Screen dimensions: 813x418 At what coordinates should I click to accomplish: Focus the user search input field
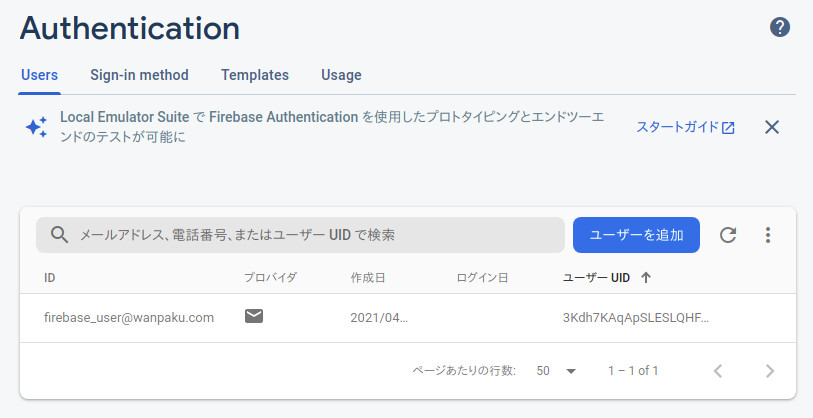[x=300, y=235]
